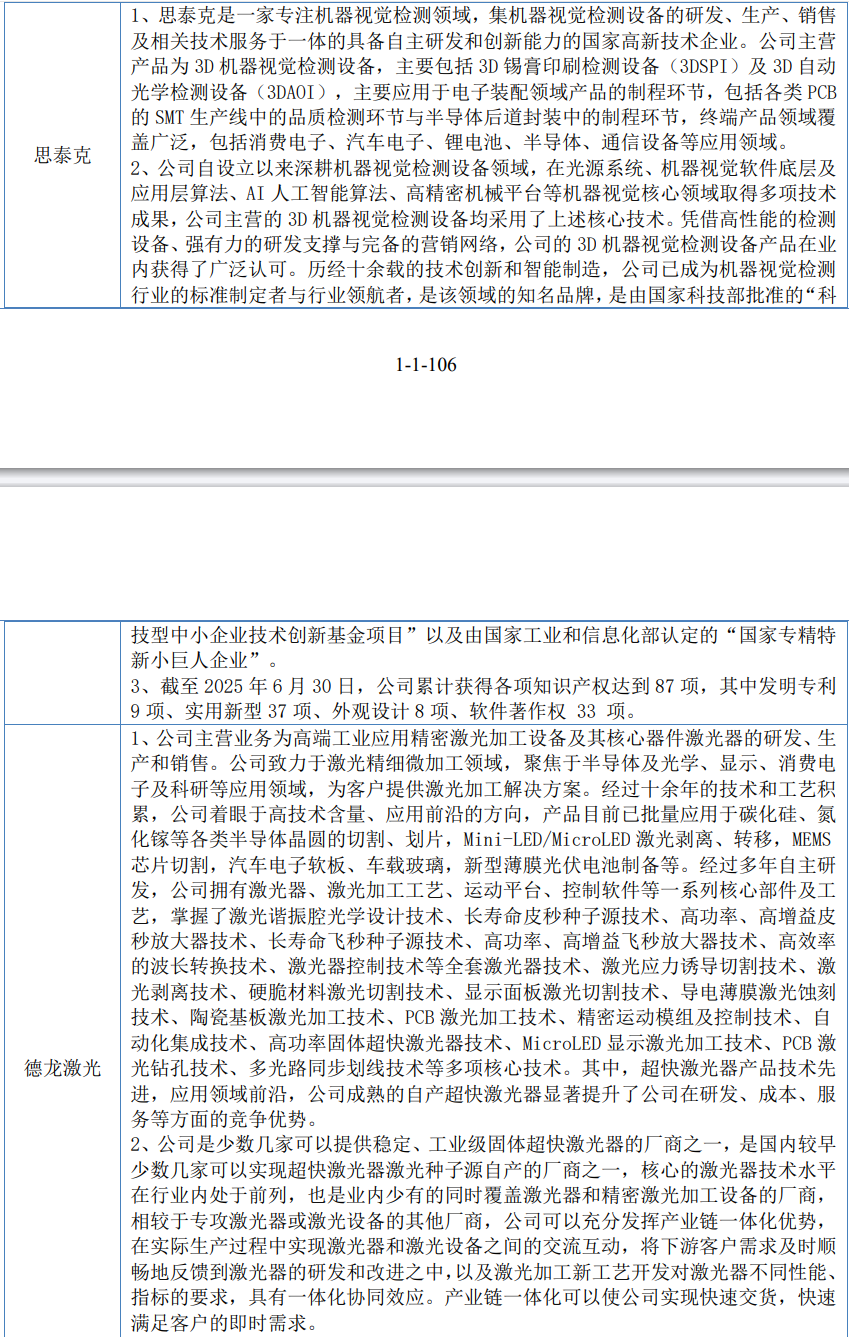Click the company name cell 思泰克
The width and height of the screenshot is (849, 1337).
tap(62, 156)
